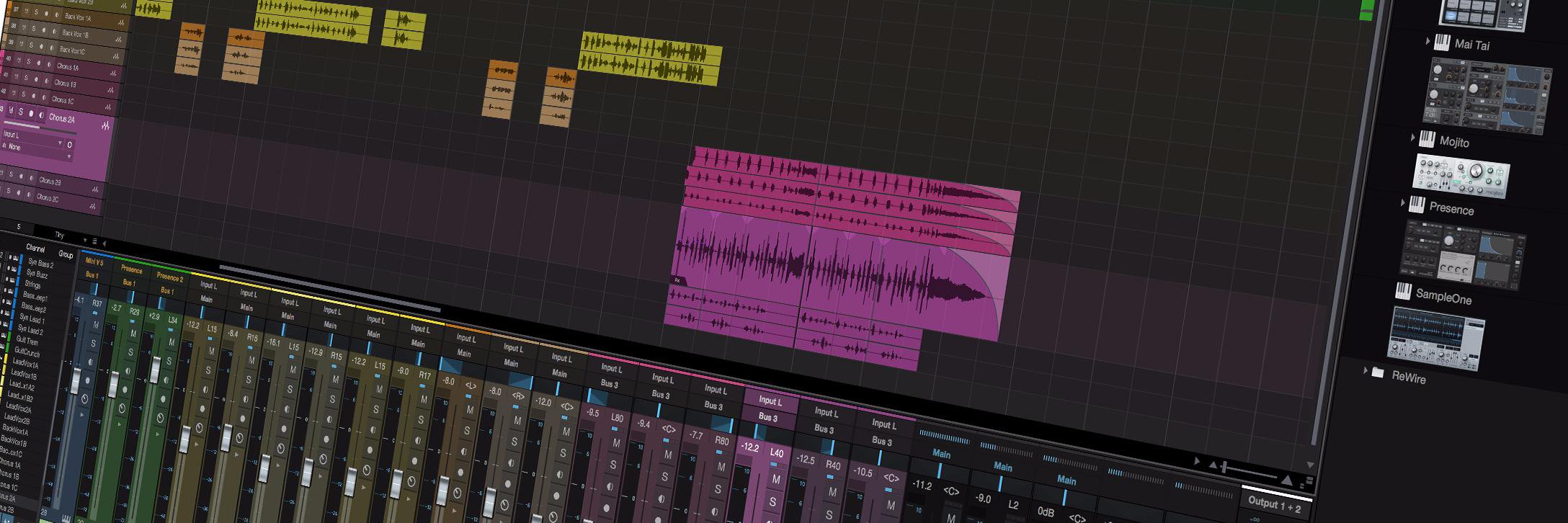This screenshot has width=1568, height=523.
Task: Click the Mai Tai browser label
Action: [x=1472, y=45]
